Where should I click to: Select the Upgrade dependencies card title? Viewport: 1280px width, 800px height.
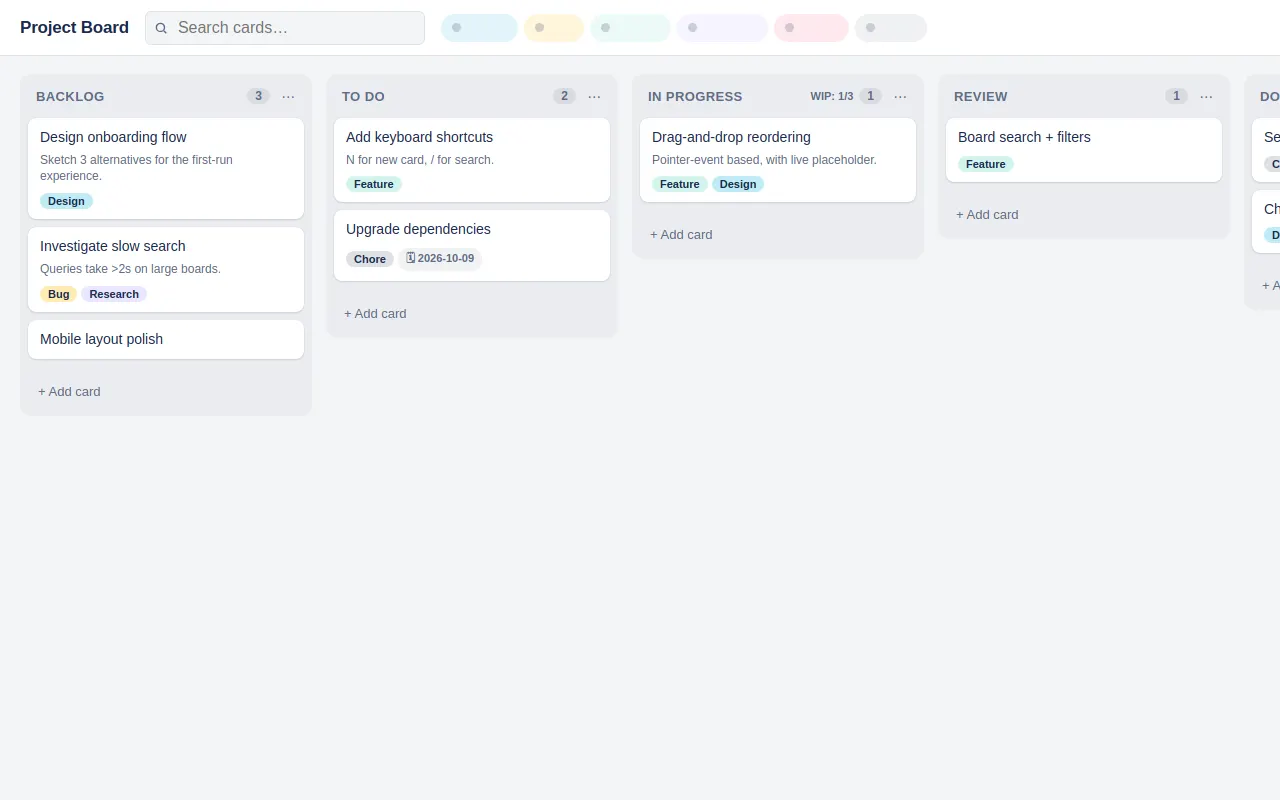[x=418, y=229]
